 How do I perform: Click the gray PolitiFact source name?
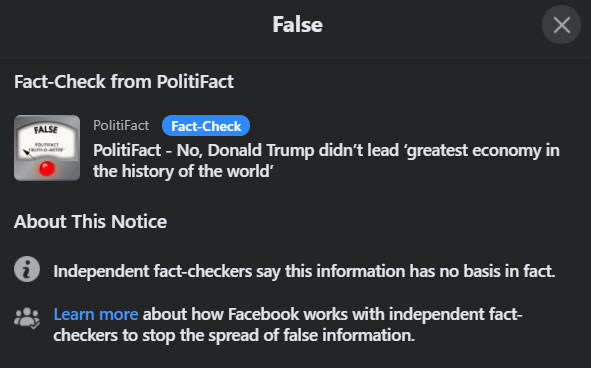coord(121,125)
